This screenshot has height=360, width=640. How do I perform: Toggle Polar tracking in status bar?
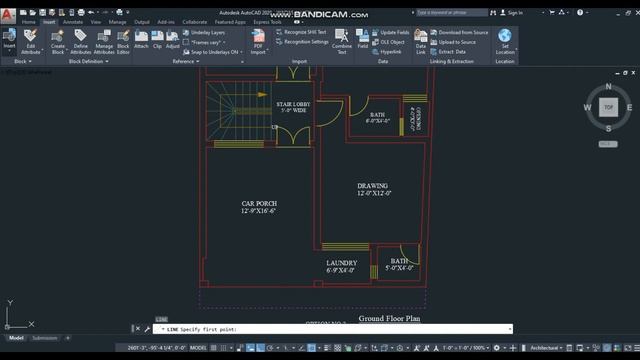tap(270, 348)
